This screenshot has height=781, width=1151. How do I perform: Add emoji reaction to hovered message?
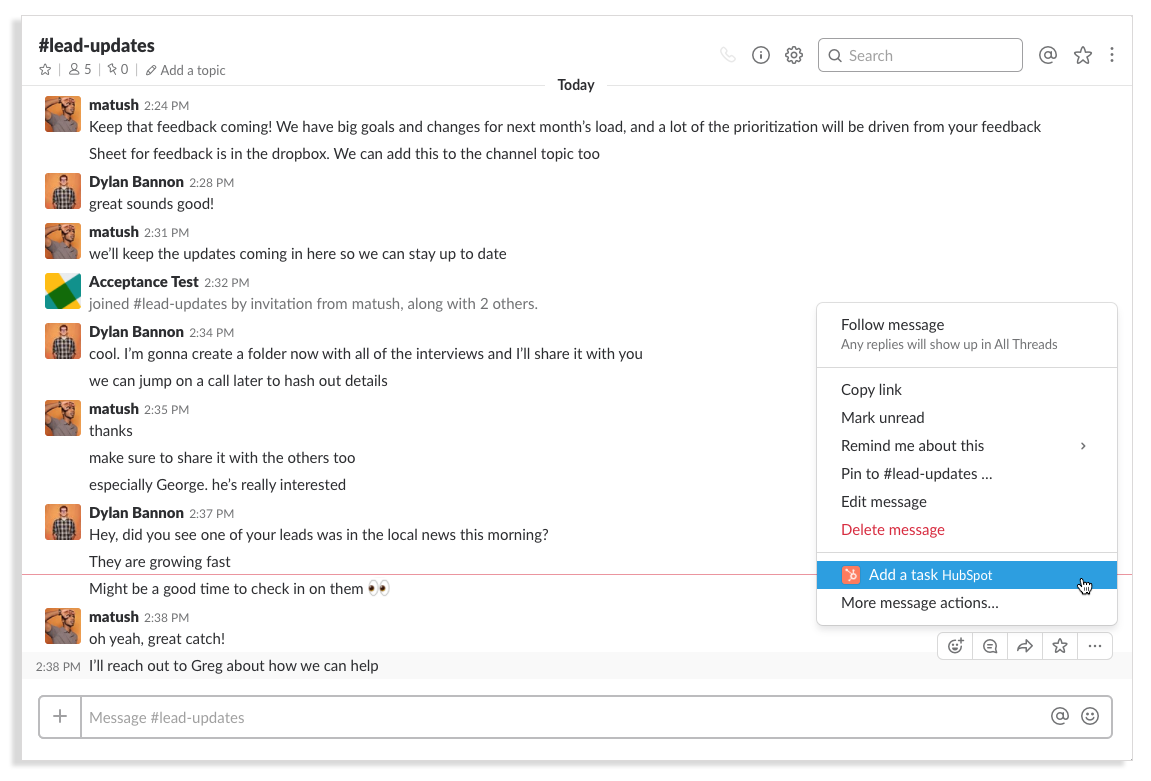956,646
